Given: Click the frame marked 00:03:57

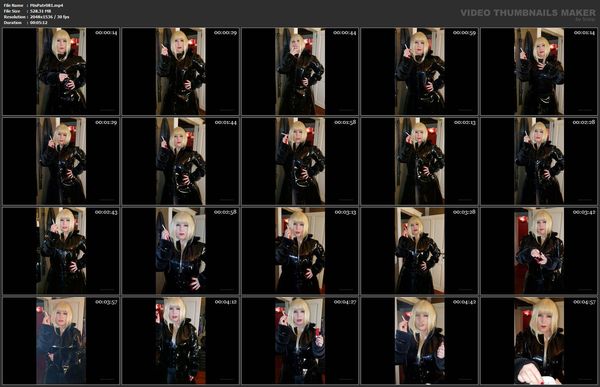Looking at the screenshot, I should [x=61, y=340].
